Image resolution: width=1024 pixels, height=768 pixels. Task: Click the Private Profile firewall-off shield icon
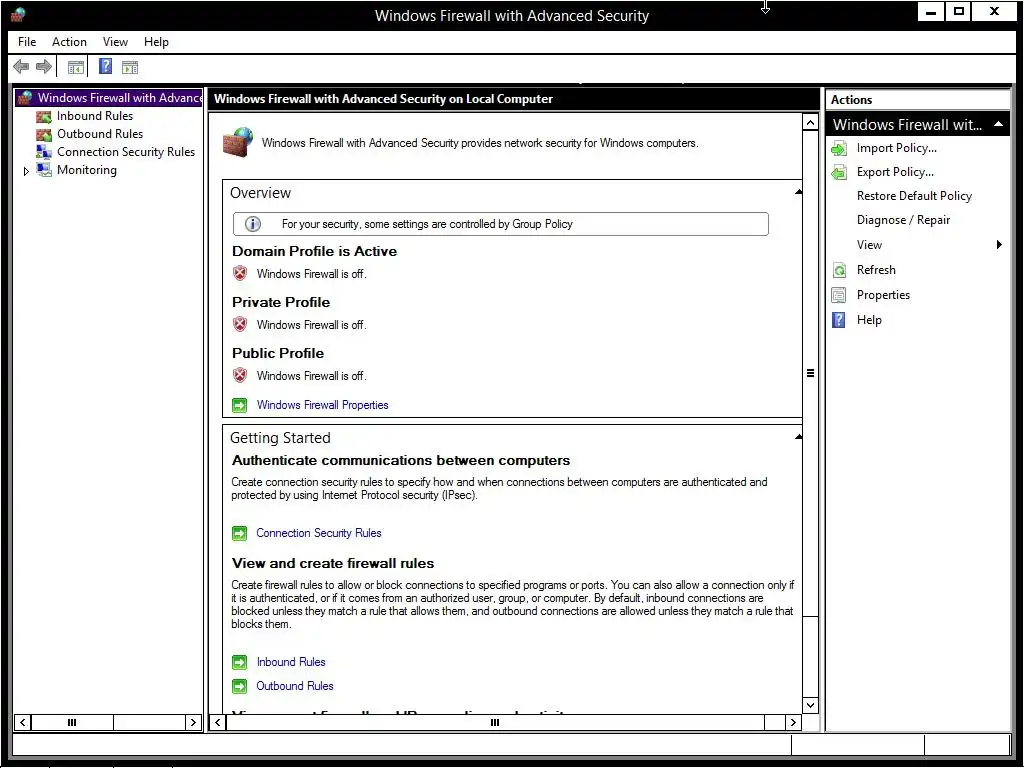coord(240,324)
